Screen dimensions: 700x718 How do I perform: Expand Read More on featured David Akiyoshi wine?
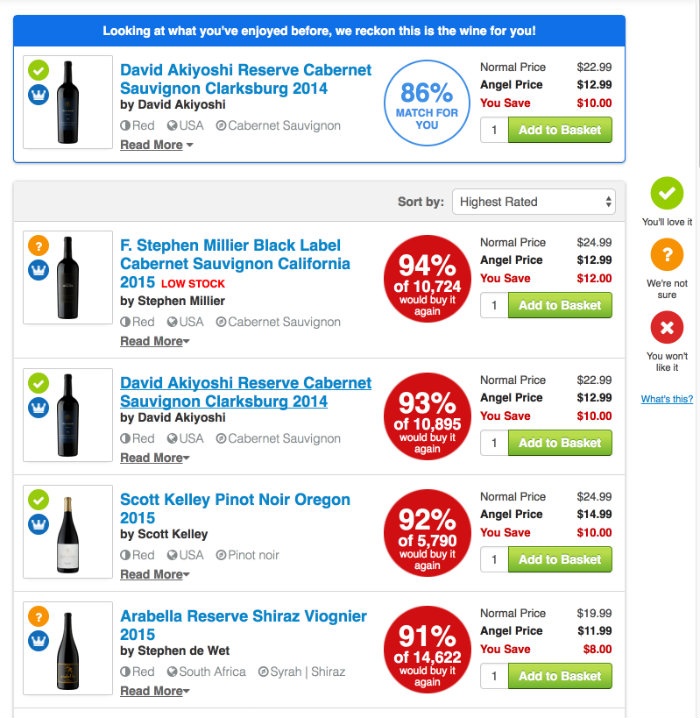click(x=156, y=145)
